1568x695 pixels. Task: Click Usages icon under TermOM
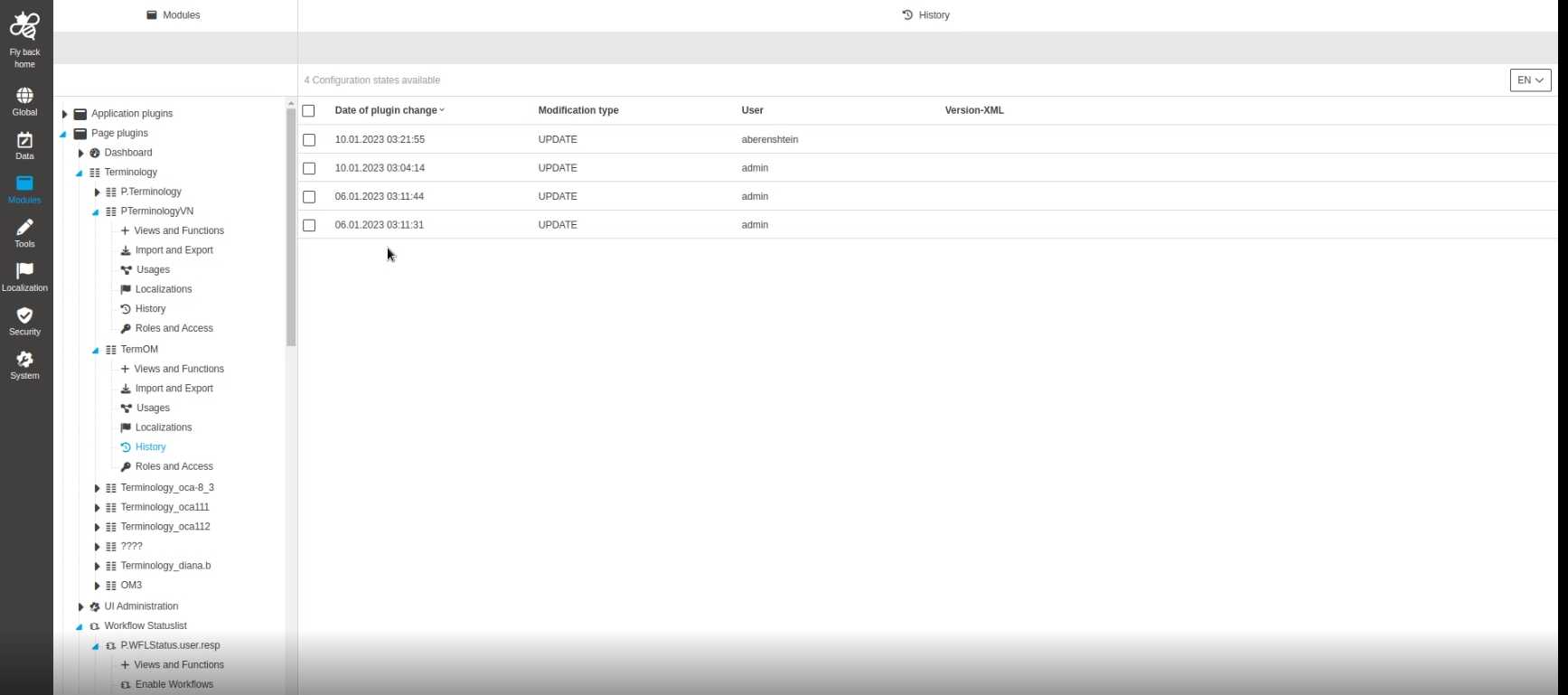[126, 409]
